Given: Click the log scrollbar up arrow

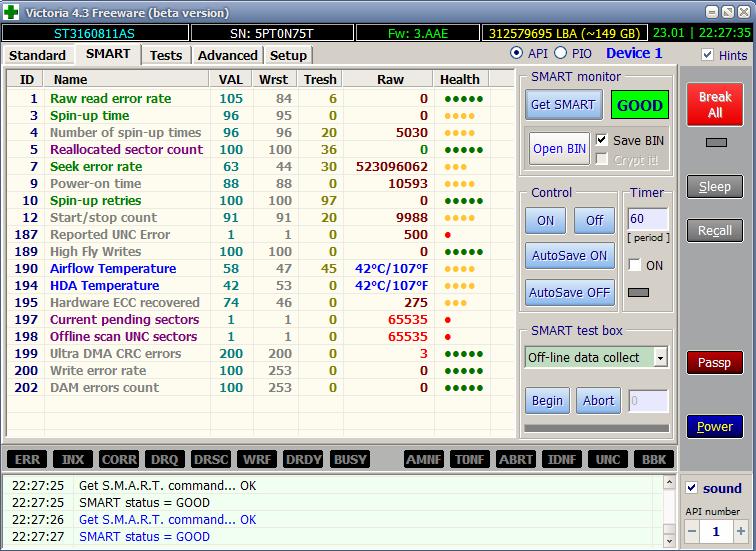Looking at the screenshot, I should point(669,482).
